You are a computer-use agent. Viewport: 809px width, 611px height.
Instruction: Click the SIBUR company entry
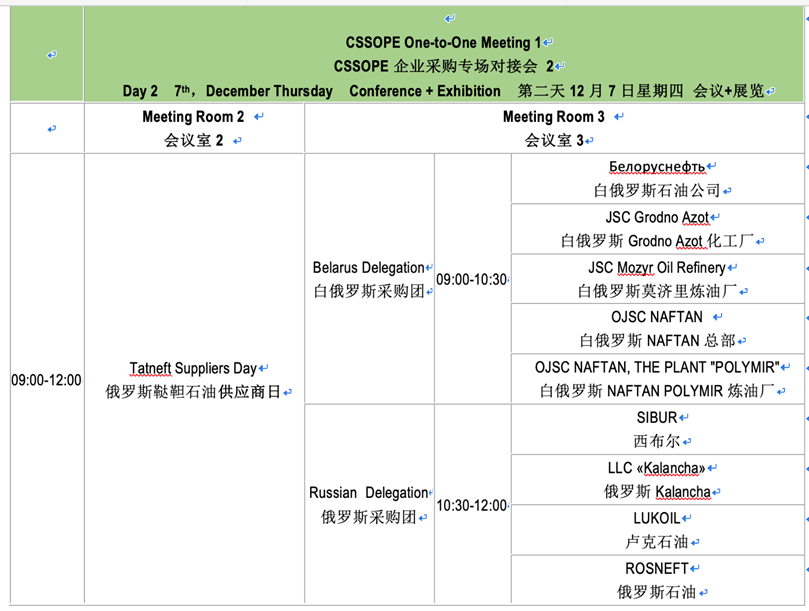coord(655,418)
